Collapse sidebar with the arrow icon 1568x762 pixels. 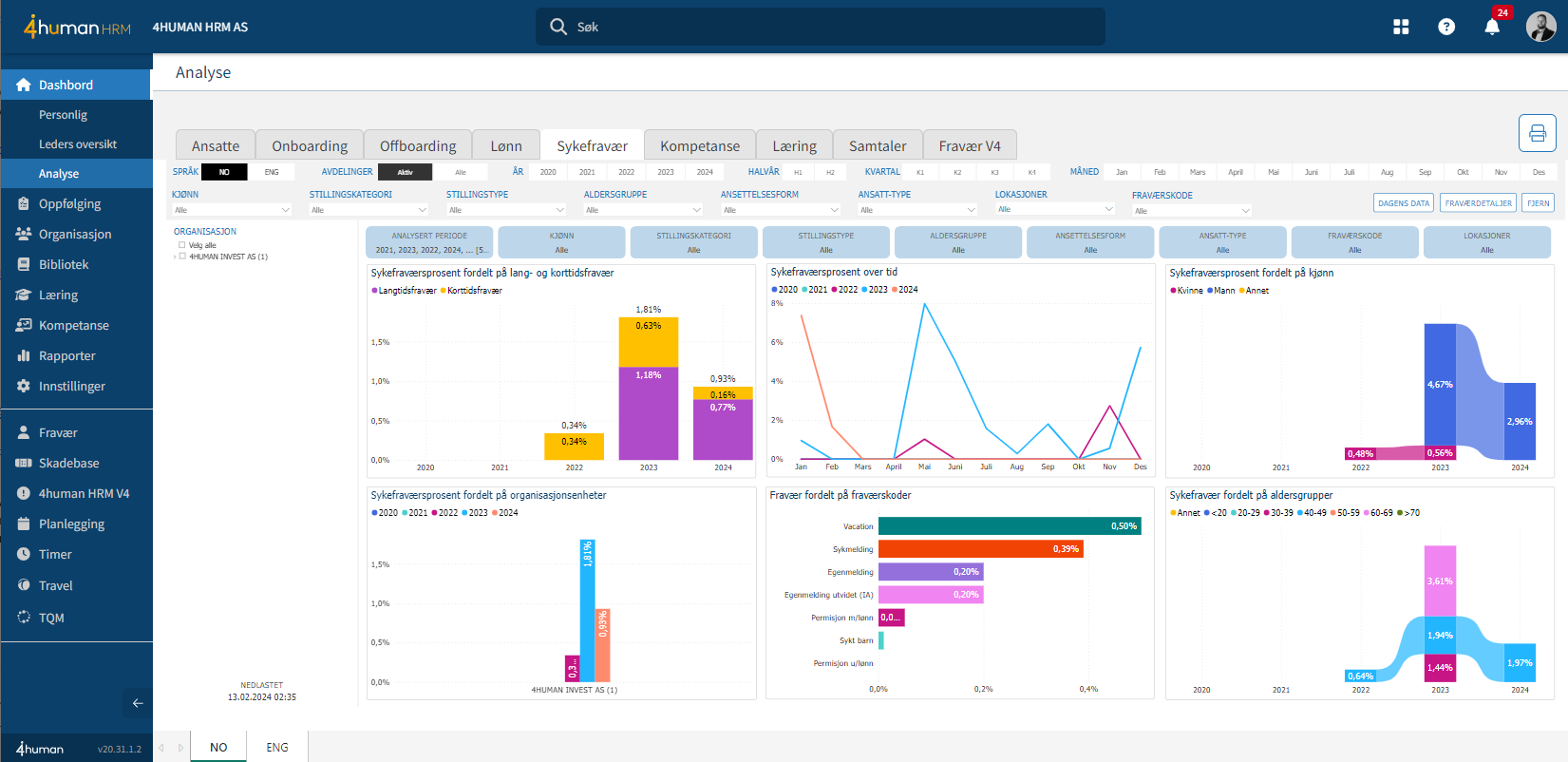(x=138, y=703)
